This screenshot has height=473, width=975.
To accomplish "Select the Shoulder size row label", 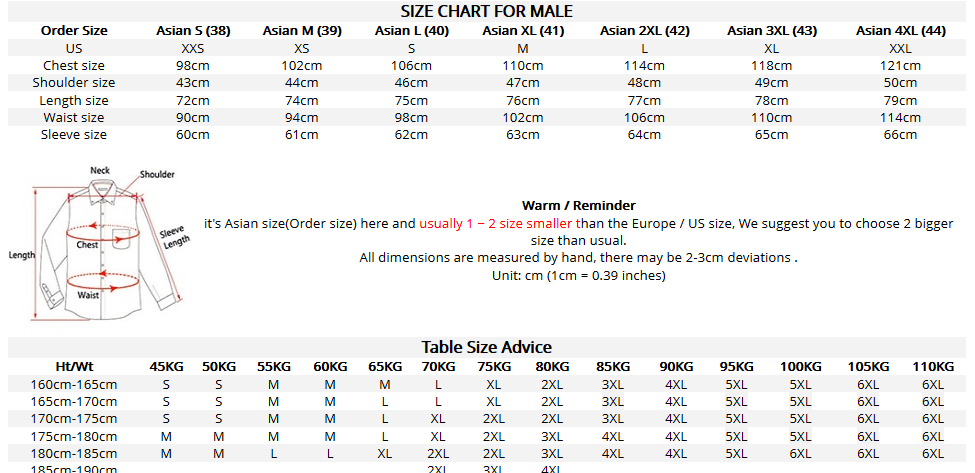I will click(74, 82).
